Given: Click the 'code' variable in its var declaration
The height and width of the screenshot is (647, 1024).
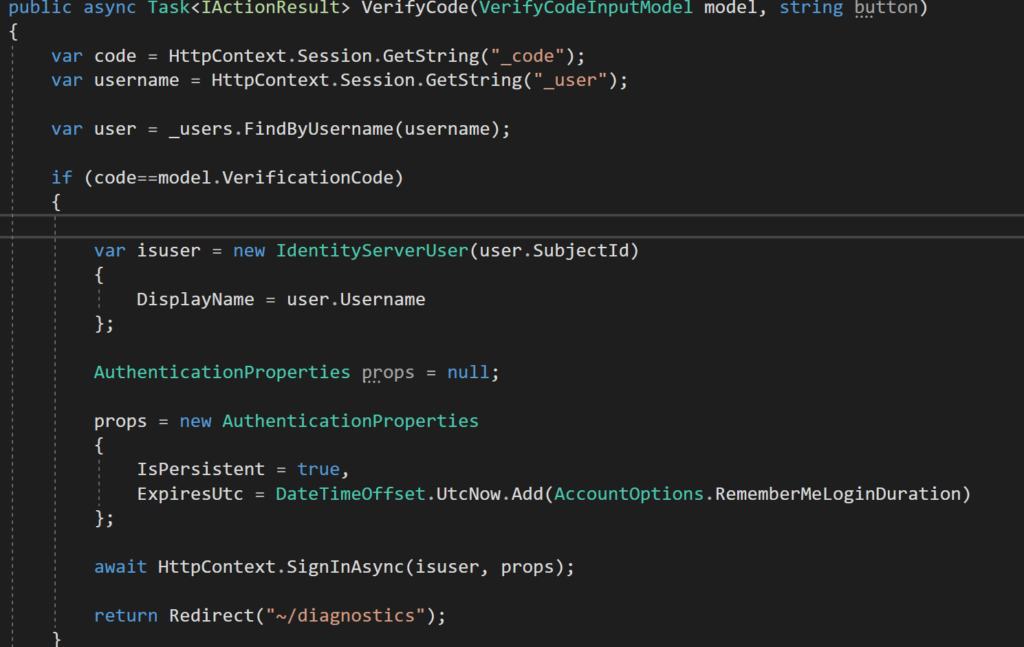Looking at the screenshot, I should click(x=115, y=56).
